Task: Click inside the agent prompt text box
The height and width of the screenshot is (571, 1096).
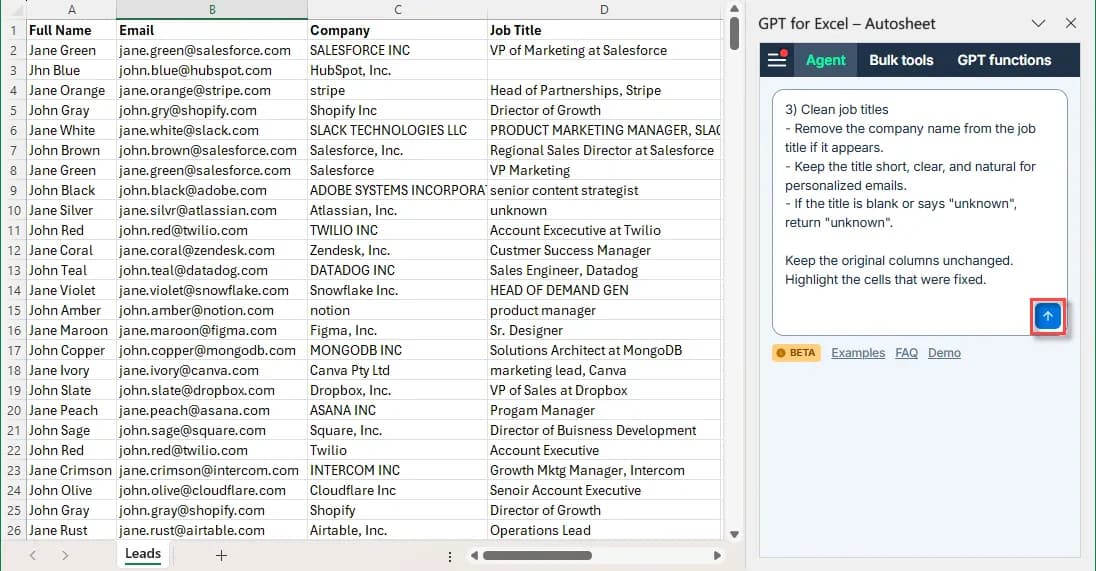Action: pos(919,212)
